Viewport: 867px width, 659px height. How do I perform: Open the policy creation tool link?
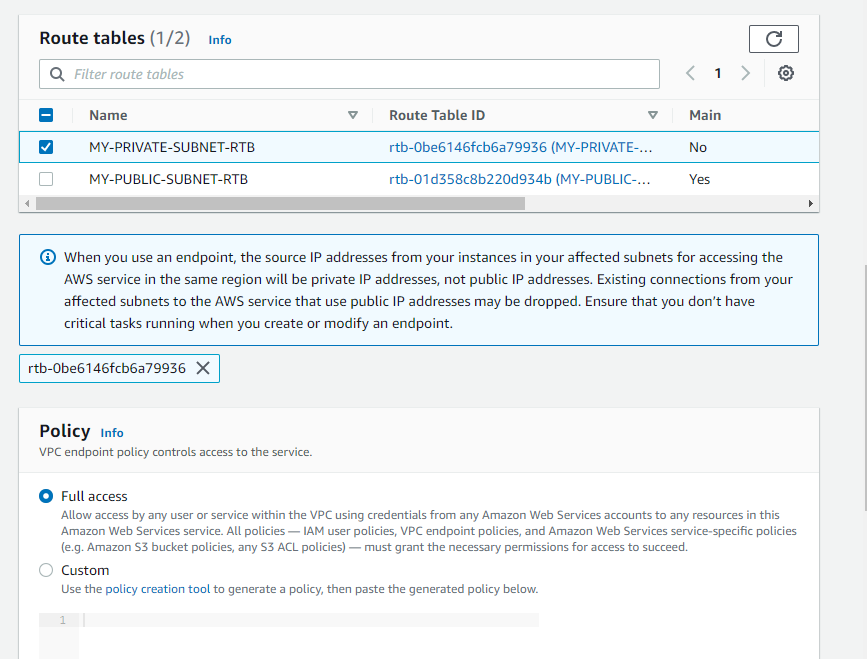[158, 589]
